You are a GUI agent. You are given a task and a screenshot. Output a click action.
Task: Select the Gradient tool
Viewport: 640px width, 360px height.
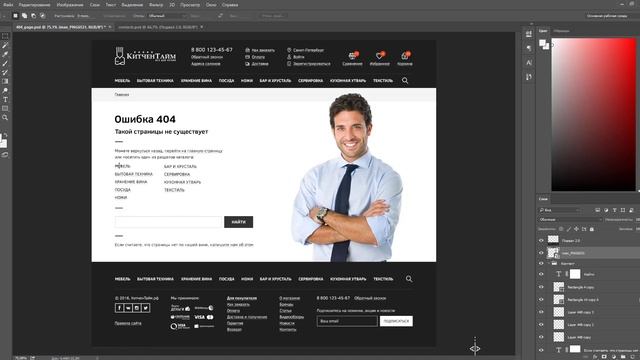[x=5, y=81]
